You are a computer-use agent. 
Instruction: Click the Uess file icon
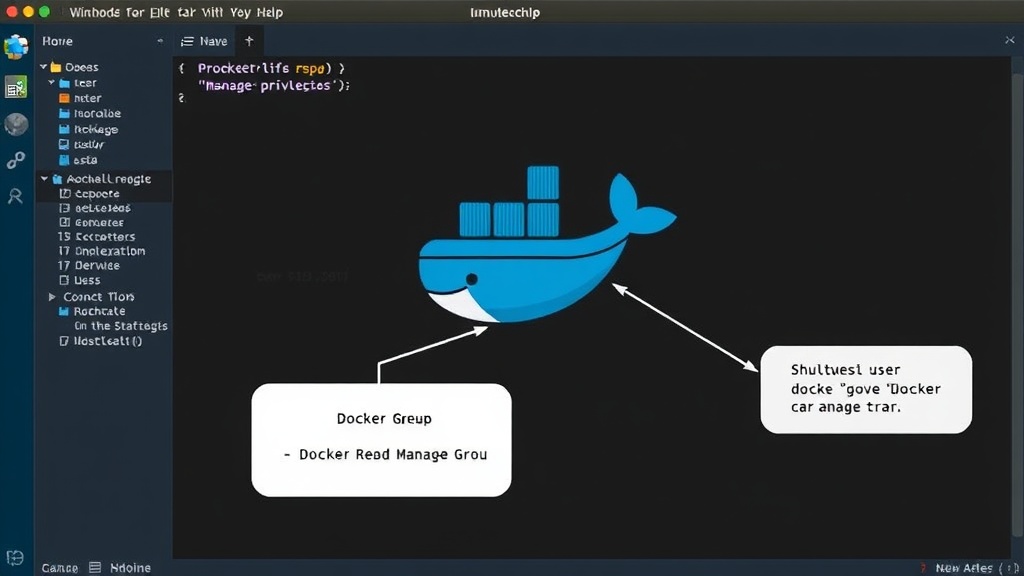click(64, 280)
